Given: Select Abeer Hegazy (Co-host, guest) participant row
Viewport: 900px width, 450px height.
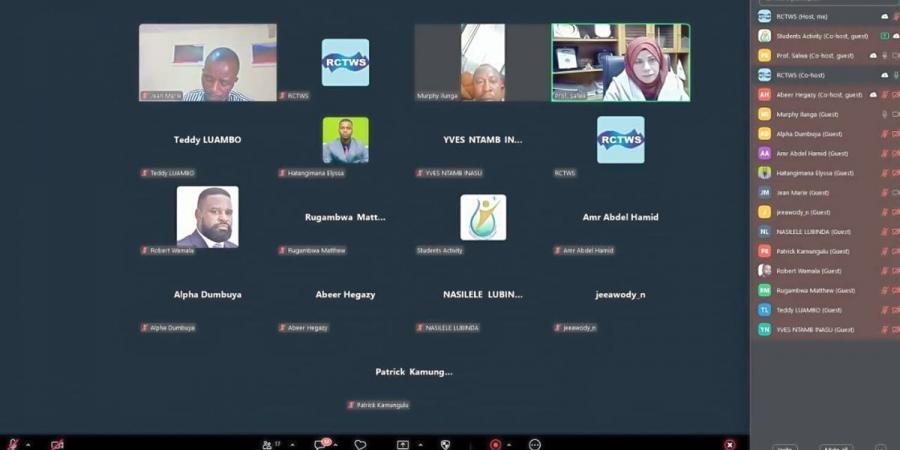Looking at the screenshot, I should (x=825, y=95).
